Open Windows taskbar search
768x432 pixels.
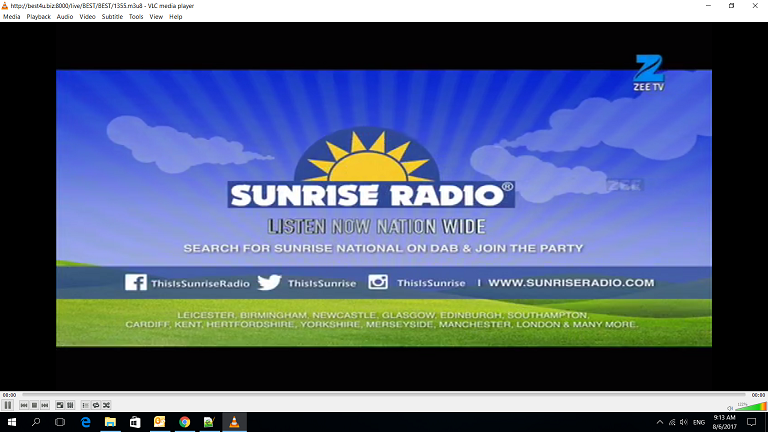(x=36, y=422)
